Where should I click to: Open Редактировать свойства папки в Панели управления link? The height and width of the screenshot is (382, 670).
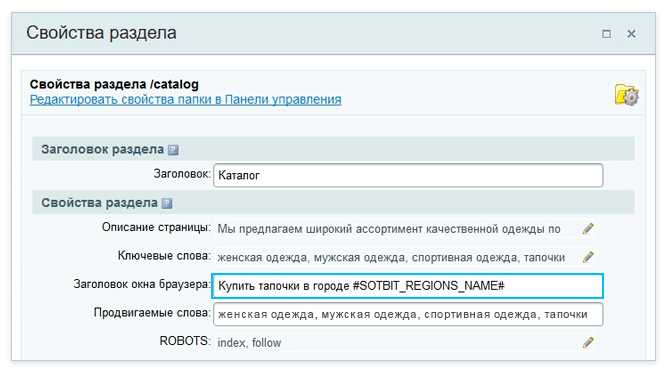click(x=185, y=100)
